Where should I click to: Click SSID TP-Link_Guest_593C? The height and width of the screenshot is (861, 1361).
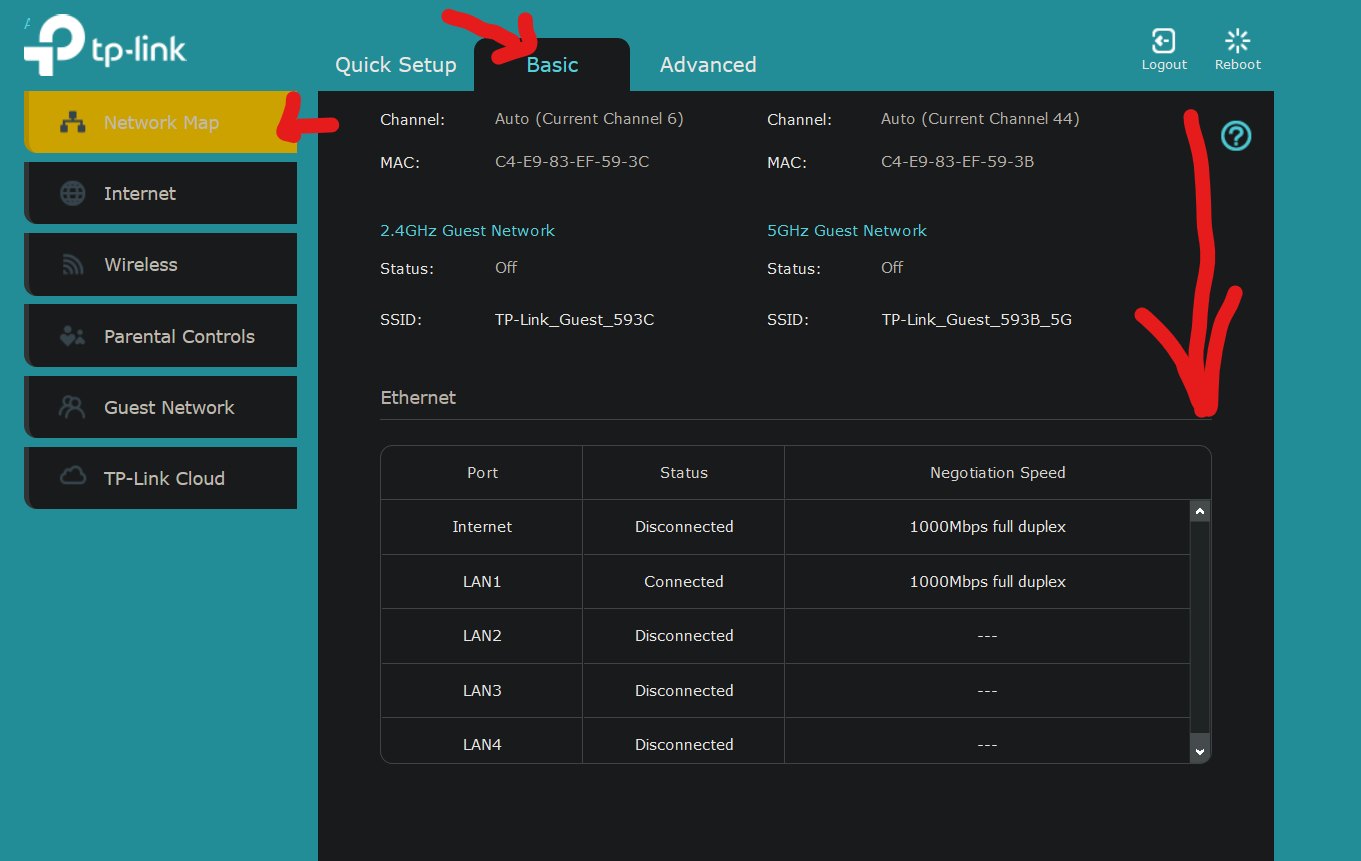(575, 320)
